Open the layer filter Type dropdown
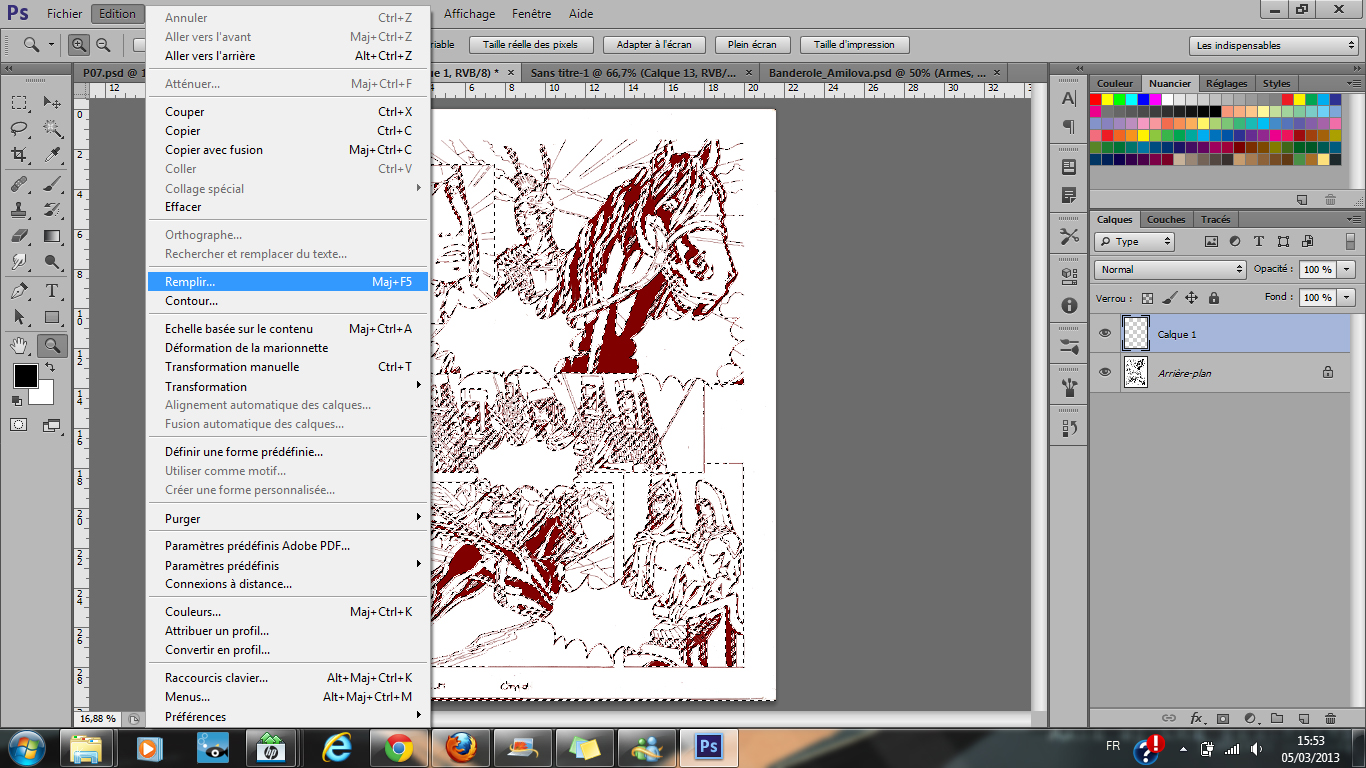 (1134, 241)
